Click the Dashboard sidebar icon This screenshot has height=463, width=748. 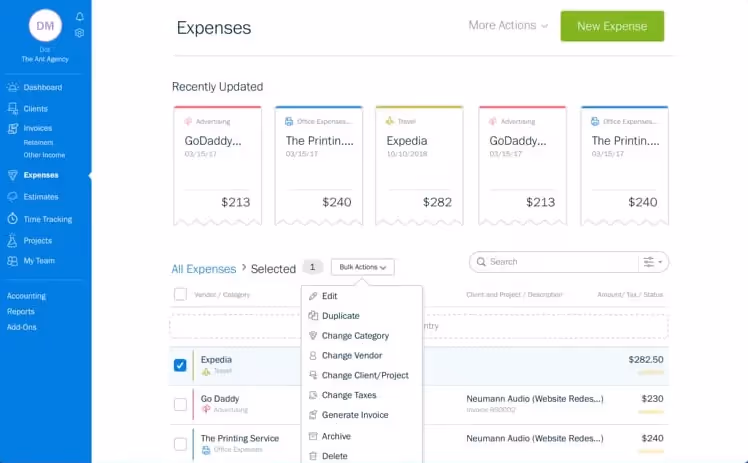[x=12, y=87]
